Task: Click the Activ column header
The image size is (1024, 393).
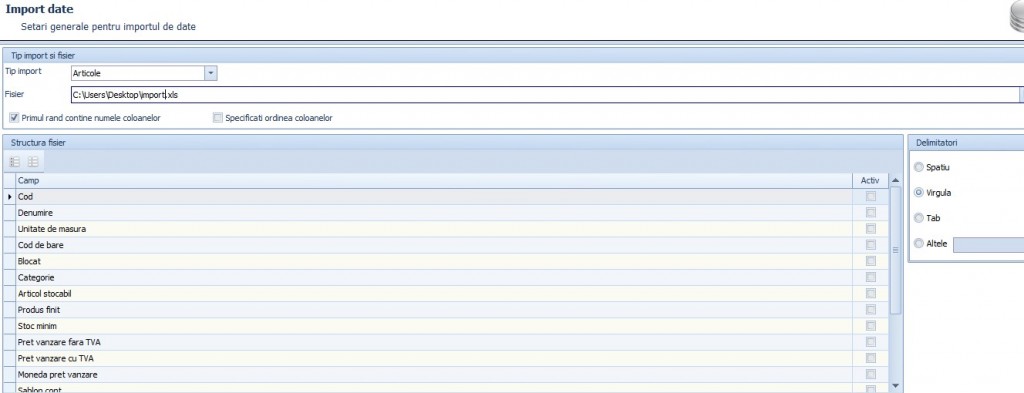Action: [x=871, y=180]
